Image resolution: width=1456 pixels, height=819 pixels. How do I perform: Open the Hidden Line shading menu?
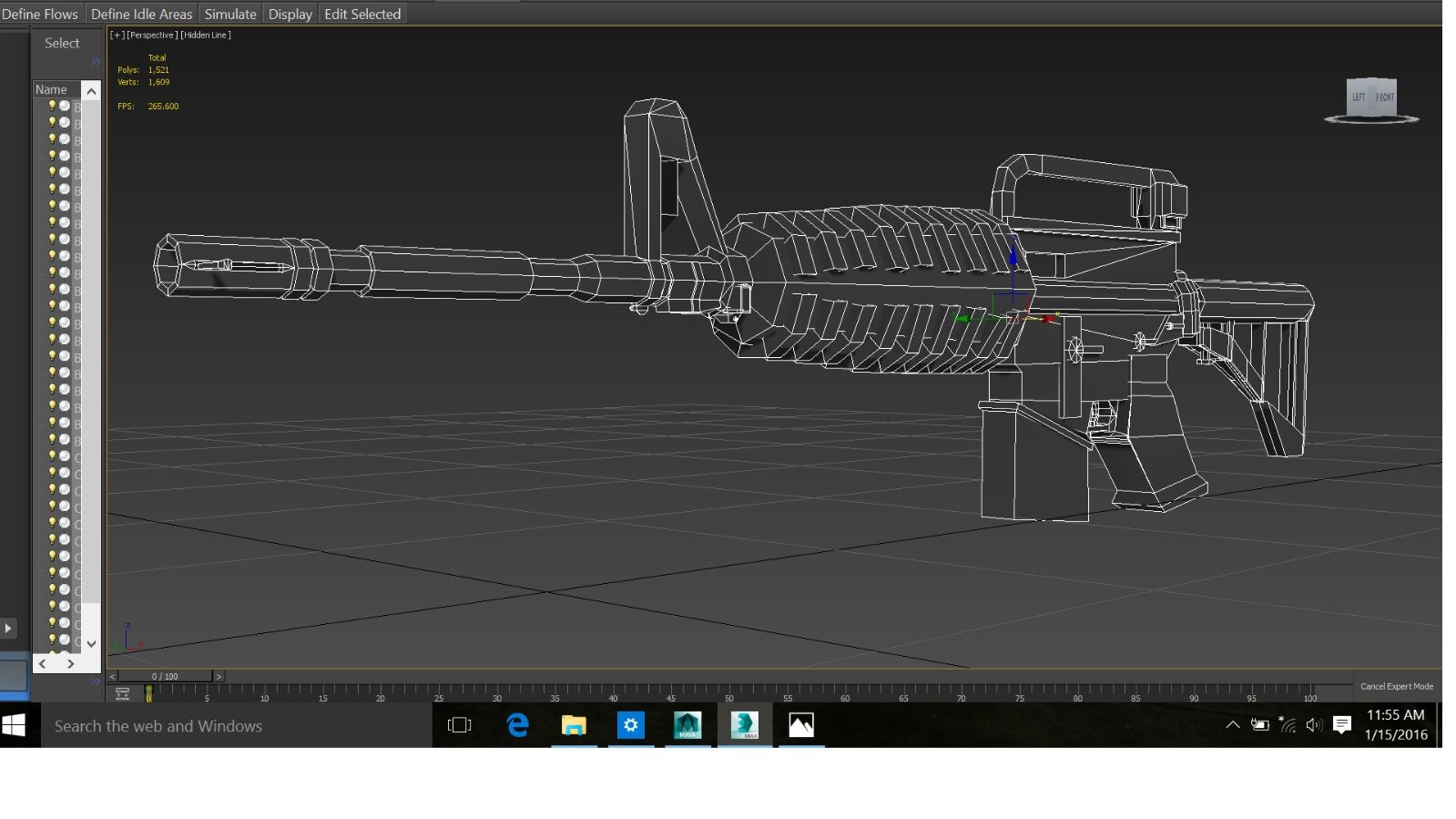206,35
